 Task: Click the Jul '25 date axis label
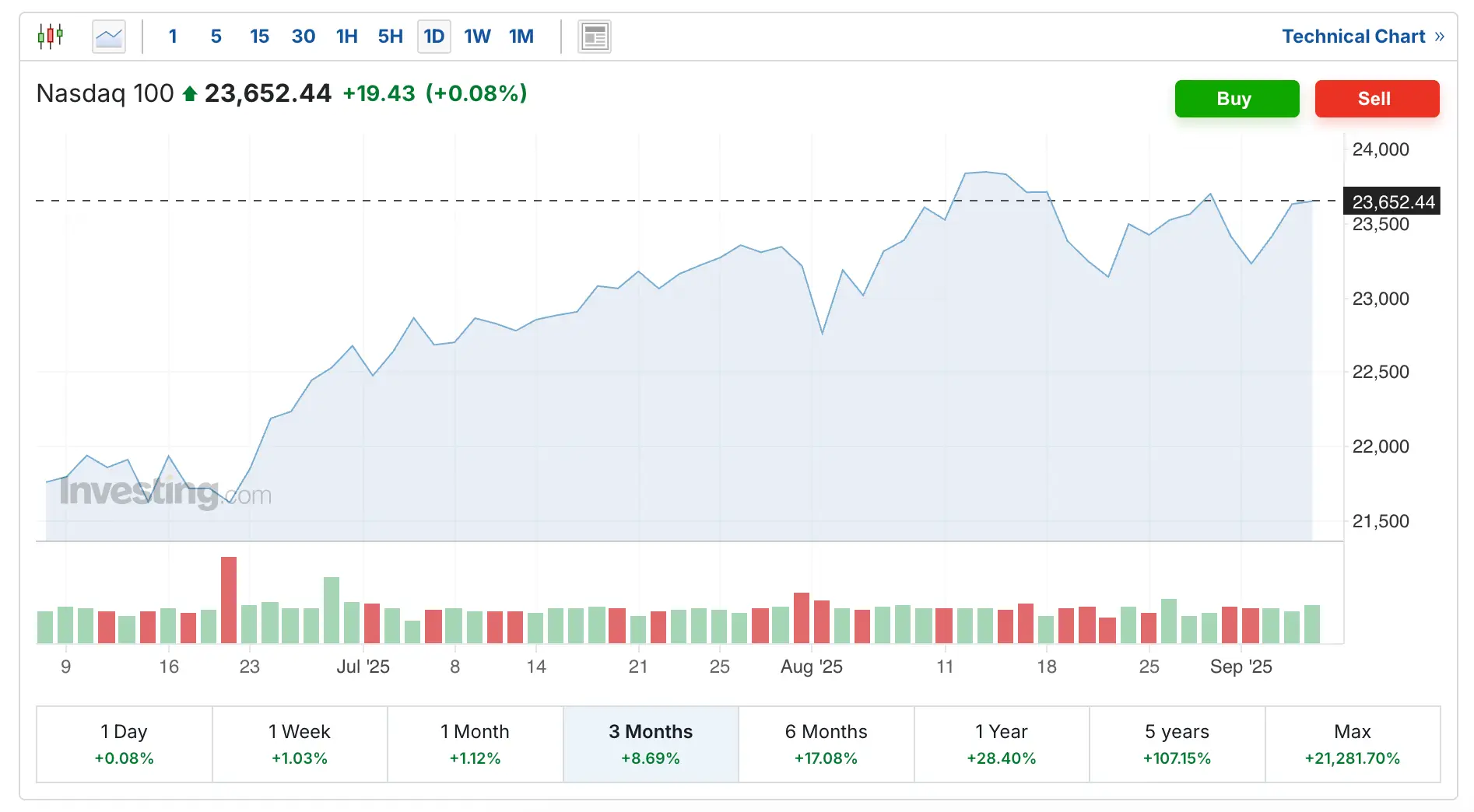(x=363, y=667)
